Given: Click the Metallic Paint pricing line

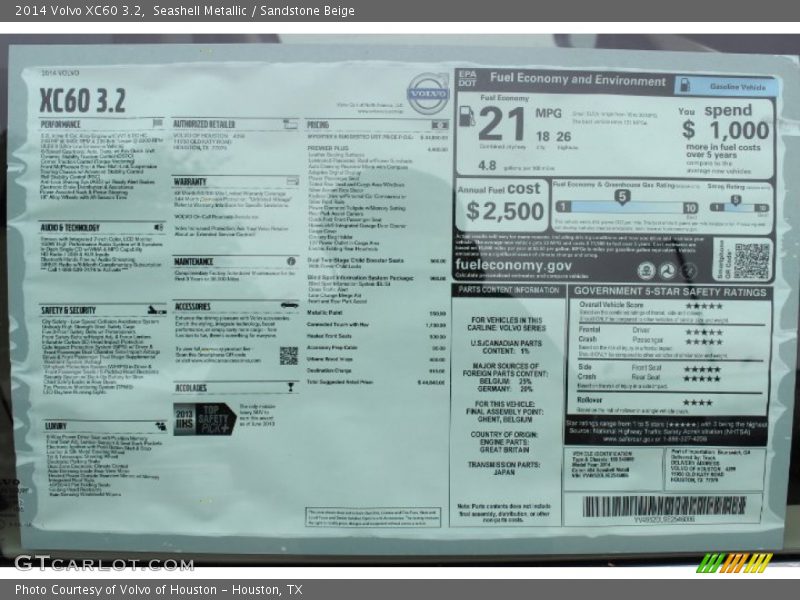Looking at the screenshot, I should point(377,313).
